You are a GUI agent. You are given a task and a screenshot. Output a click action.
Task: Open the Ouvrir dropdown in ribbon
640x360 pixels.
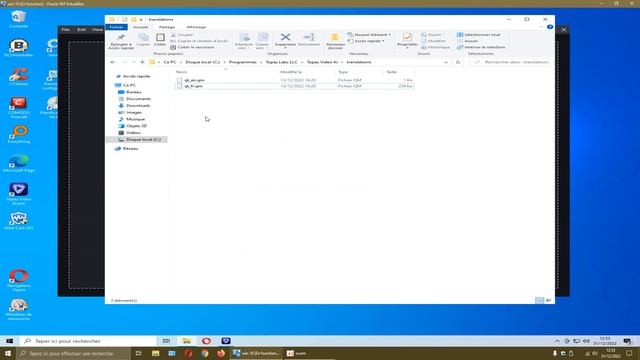pyautogui.click(x=433, y=35)
